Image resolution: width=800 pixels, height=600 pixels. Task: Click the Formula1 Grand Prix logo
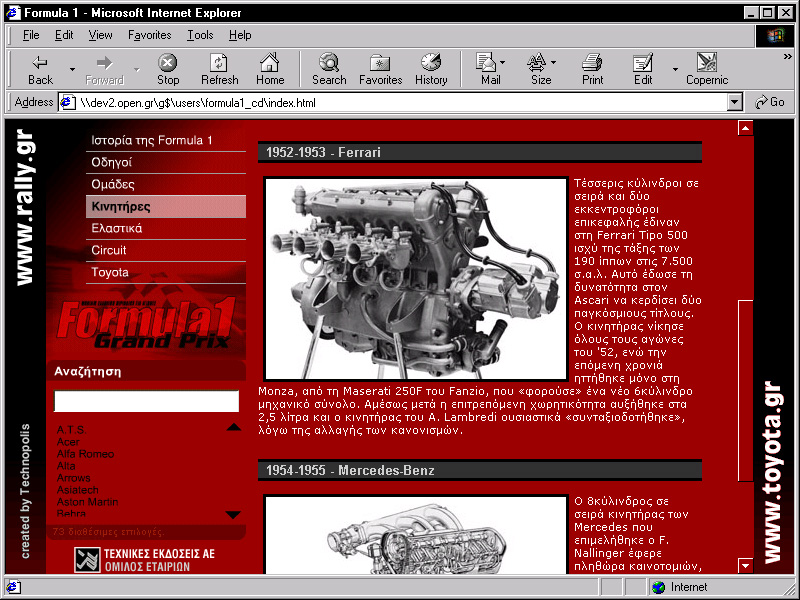tap(147, 322)
